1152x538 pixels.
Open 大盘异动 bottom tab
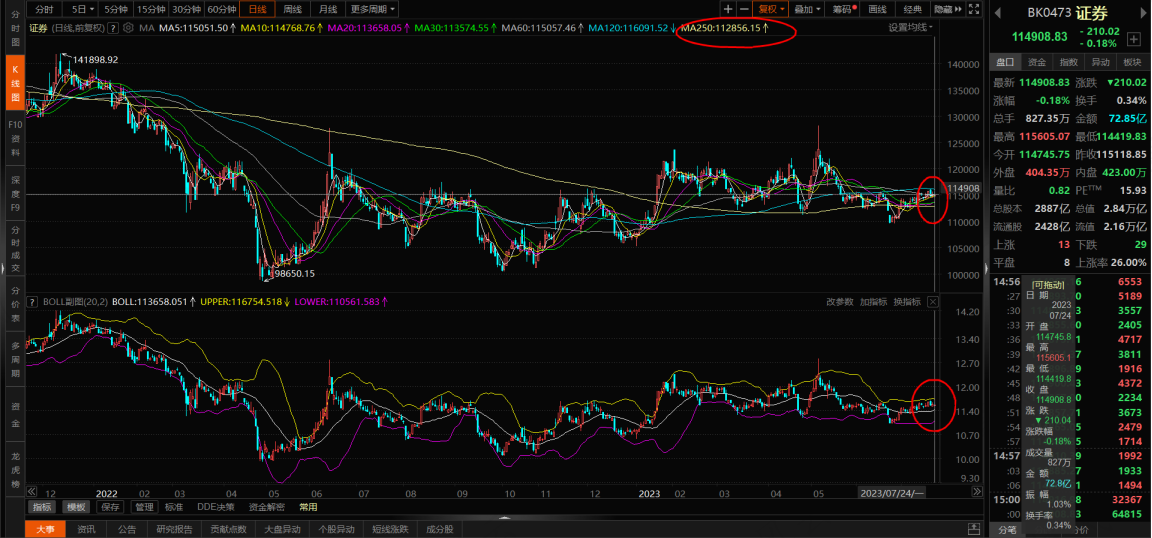(282, 529)
